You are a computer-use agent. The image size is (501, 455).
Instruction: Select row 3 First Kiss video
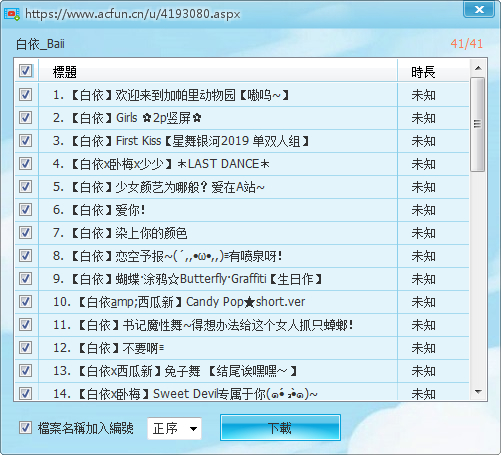click(x=242, y=141)
